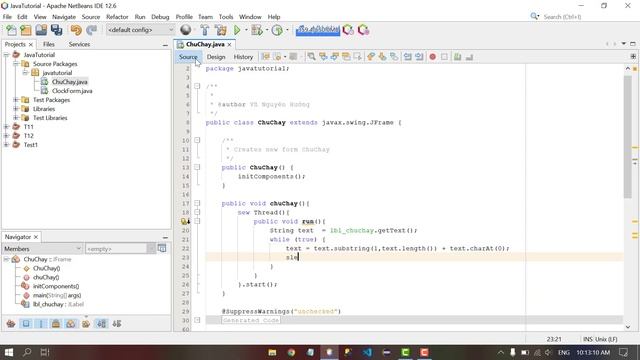The image size is (640, 360).
Task: Click the Toggle Bookmark icon in editor toolbar
Action: click(x=394, y=57)
